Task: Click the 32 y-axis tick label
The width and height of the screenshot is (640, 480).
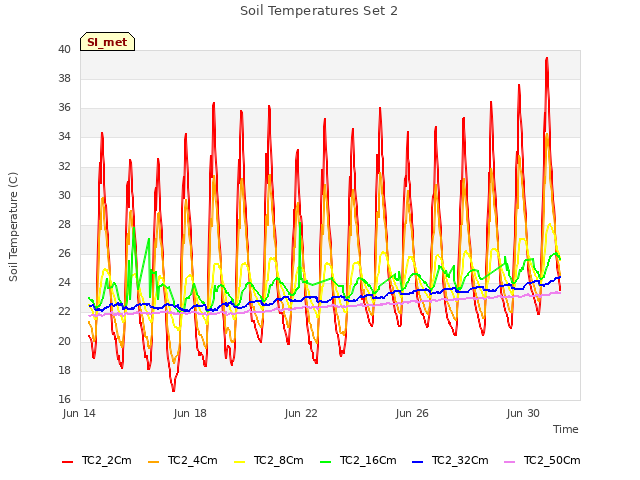Action: click(64, 166)
